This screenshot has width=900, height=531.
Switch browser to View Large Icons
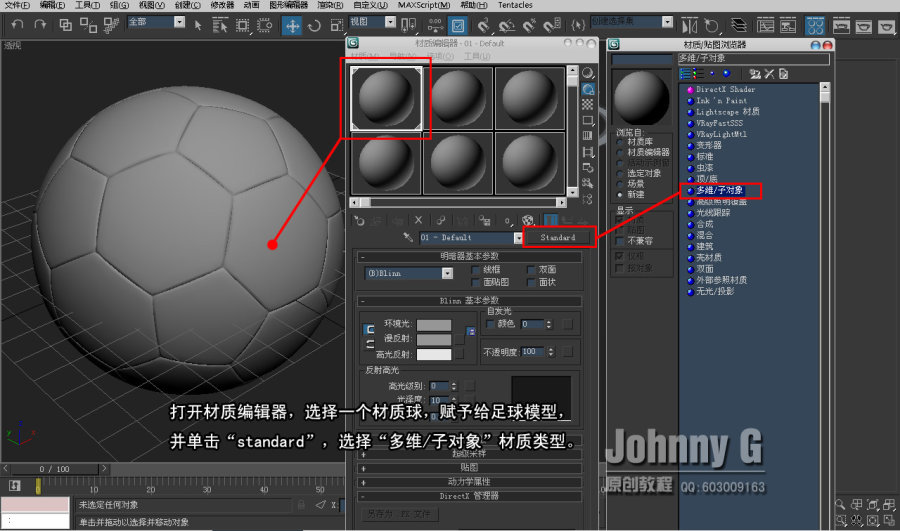pos(727,73)
